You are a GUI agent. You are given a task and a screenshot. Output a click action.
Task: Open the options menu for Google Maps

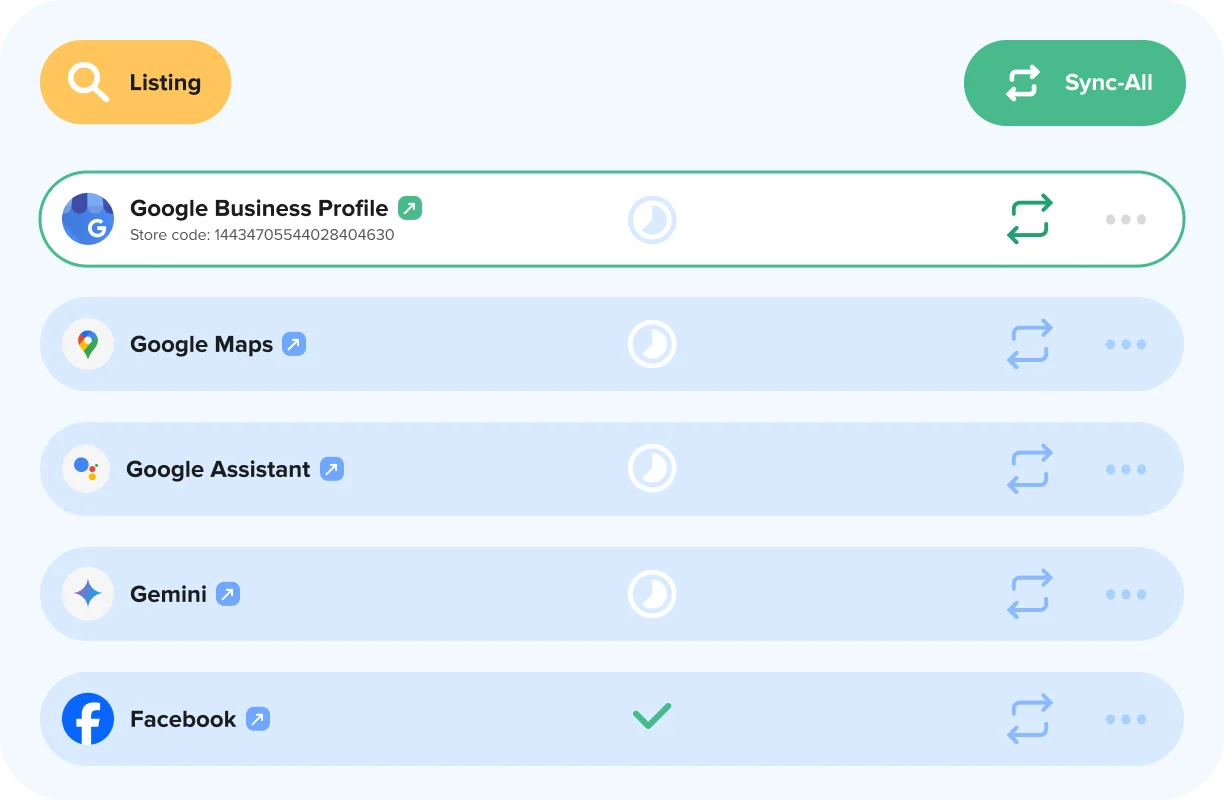pyautogui.click(x=1125, y=344)
